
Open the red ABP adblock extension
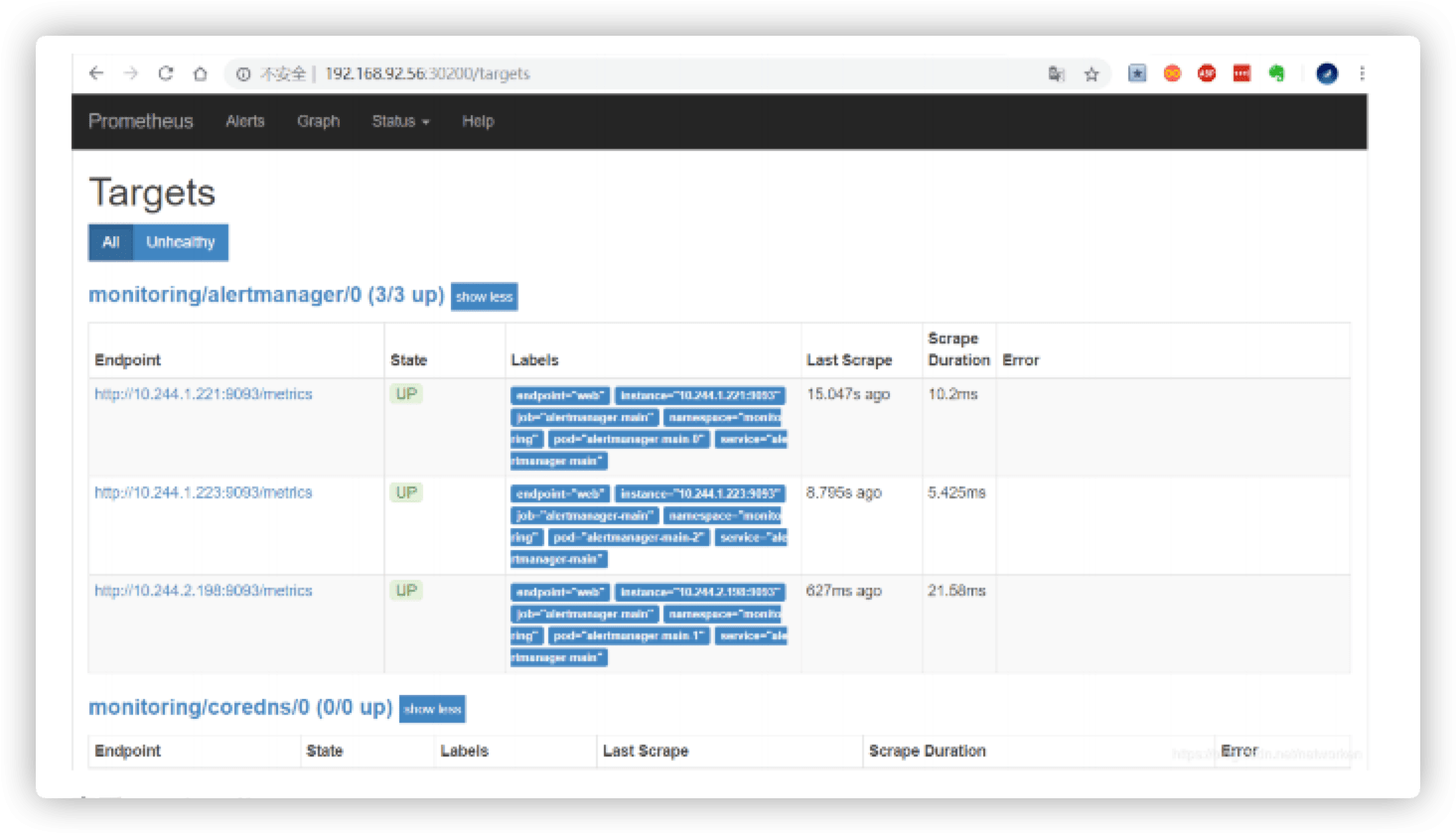tap(1207, 73)
